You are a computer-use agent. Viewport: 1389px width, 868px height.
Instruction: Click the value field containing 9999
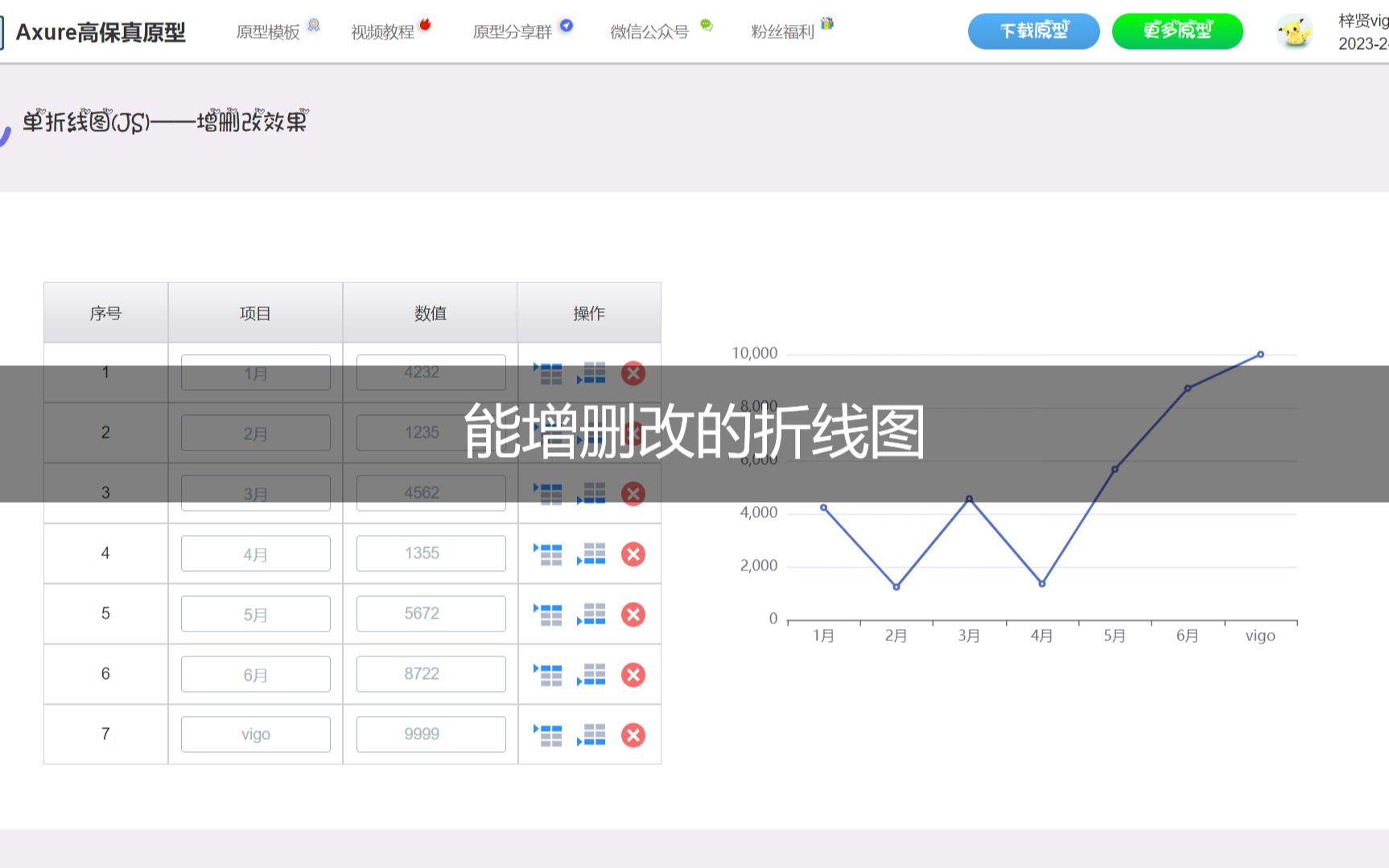[x=430, y=734]
